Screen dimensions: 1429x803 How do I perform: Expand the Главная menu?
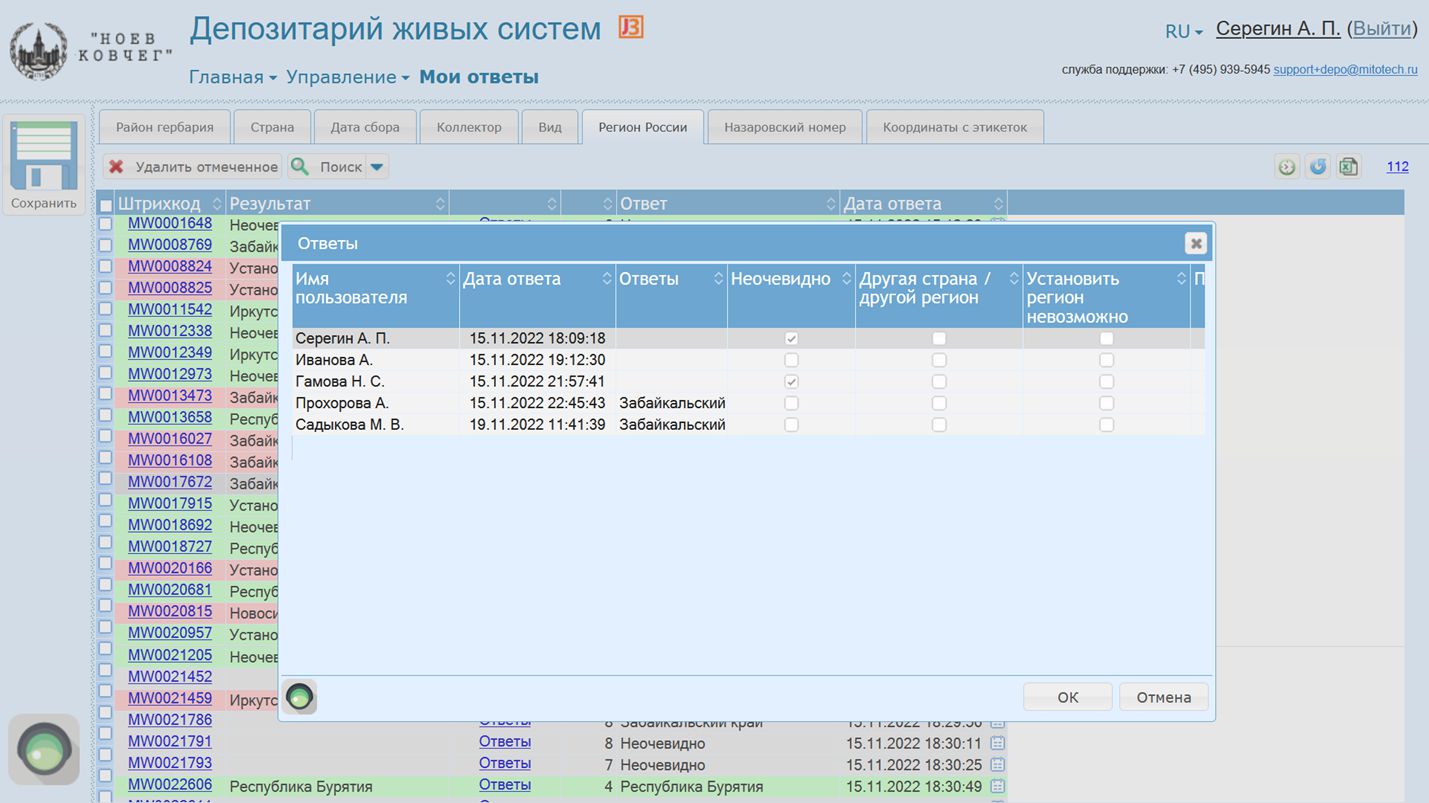(x=232, y=77)
